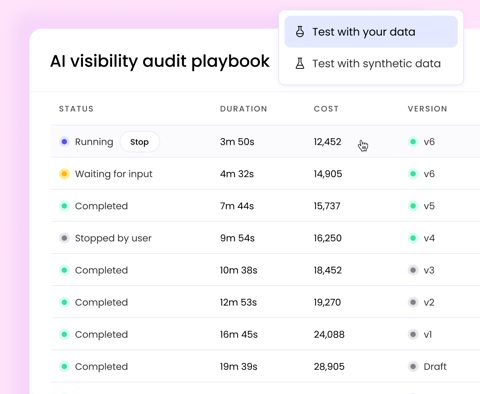Sort by the Duration column header
Image resolution: width=480 pixels, height=394 pixels.
243,109
